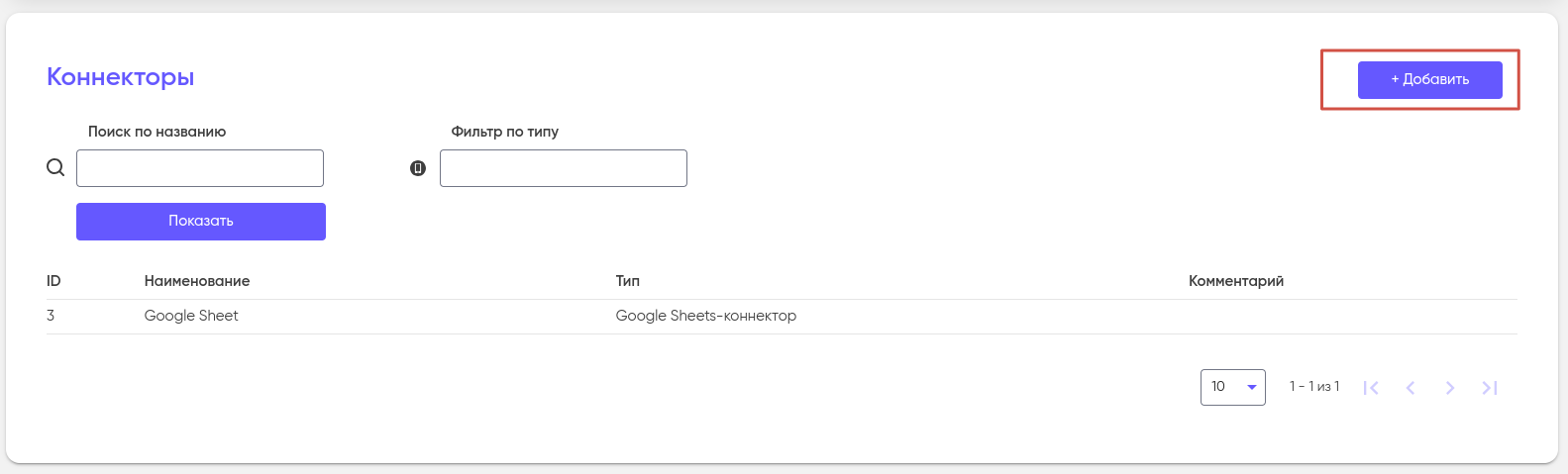Click the Поиск по названию label
The image size is (1568, 474).
(157, 132)
